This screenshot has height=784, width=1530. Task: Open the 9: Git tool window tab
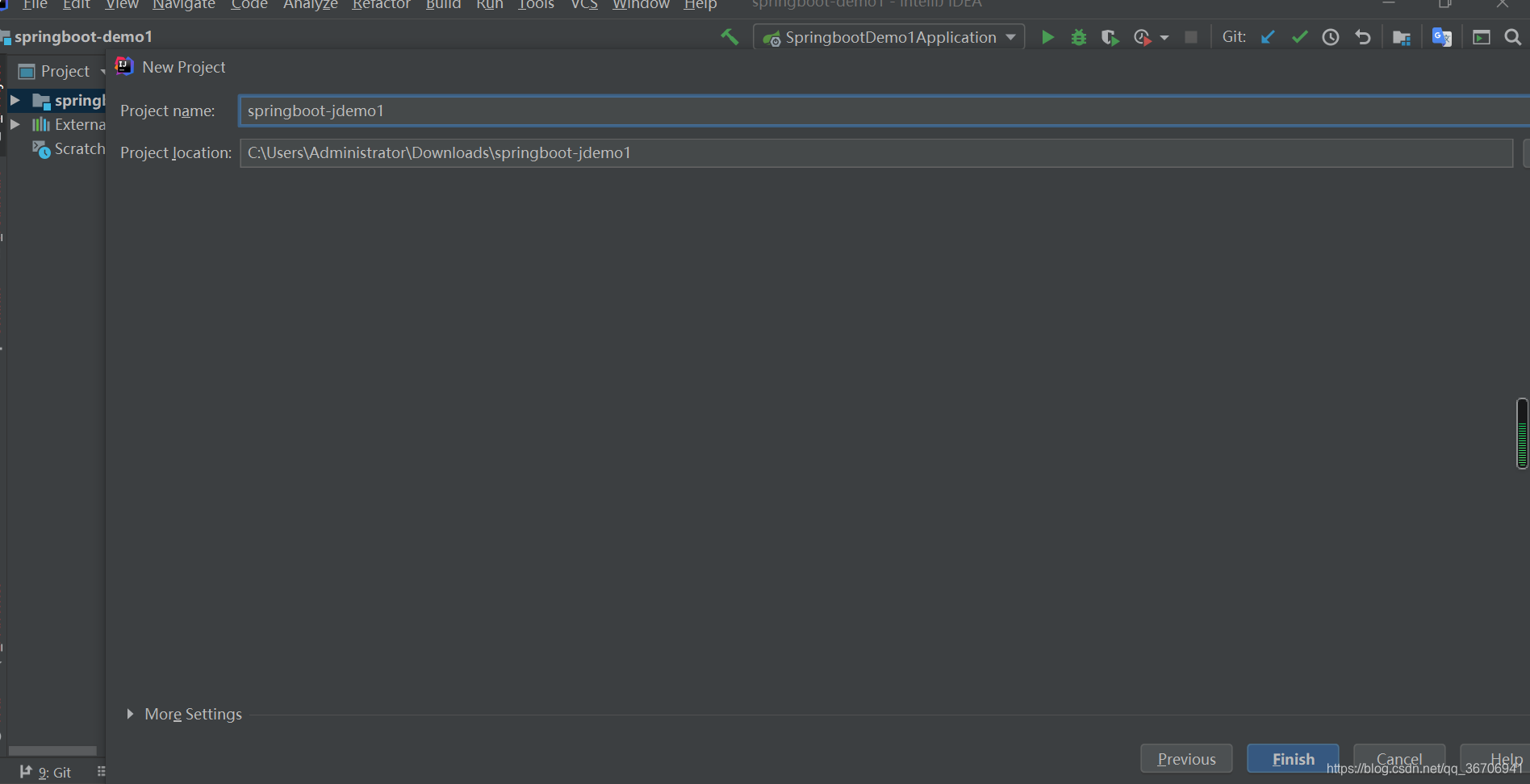click(45, 772)
